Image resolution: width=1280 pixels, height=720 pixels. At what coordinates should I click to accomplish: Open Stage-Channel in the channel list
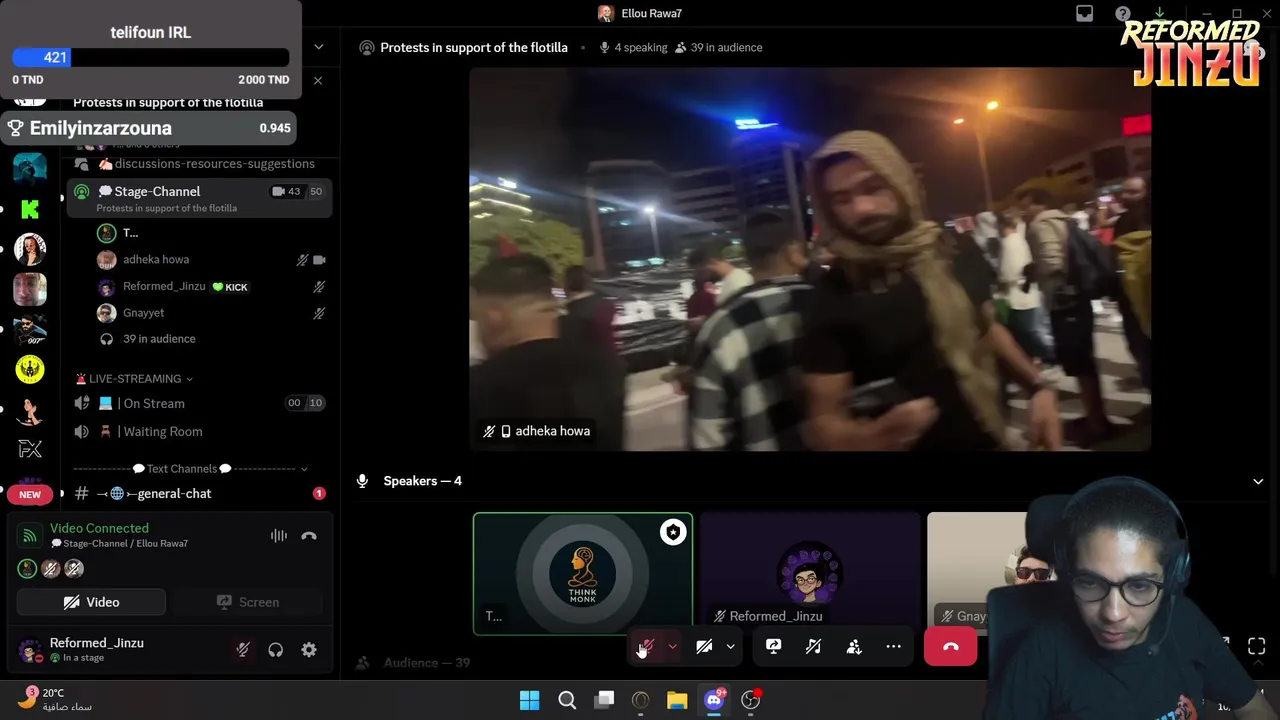point(198,198)
